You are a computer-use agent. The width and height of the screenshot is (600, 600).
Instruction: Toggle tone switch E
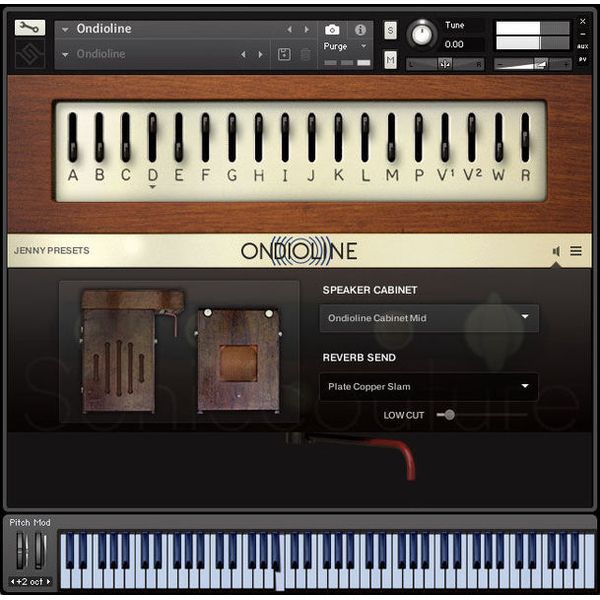coord(179,137)
